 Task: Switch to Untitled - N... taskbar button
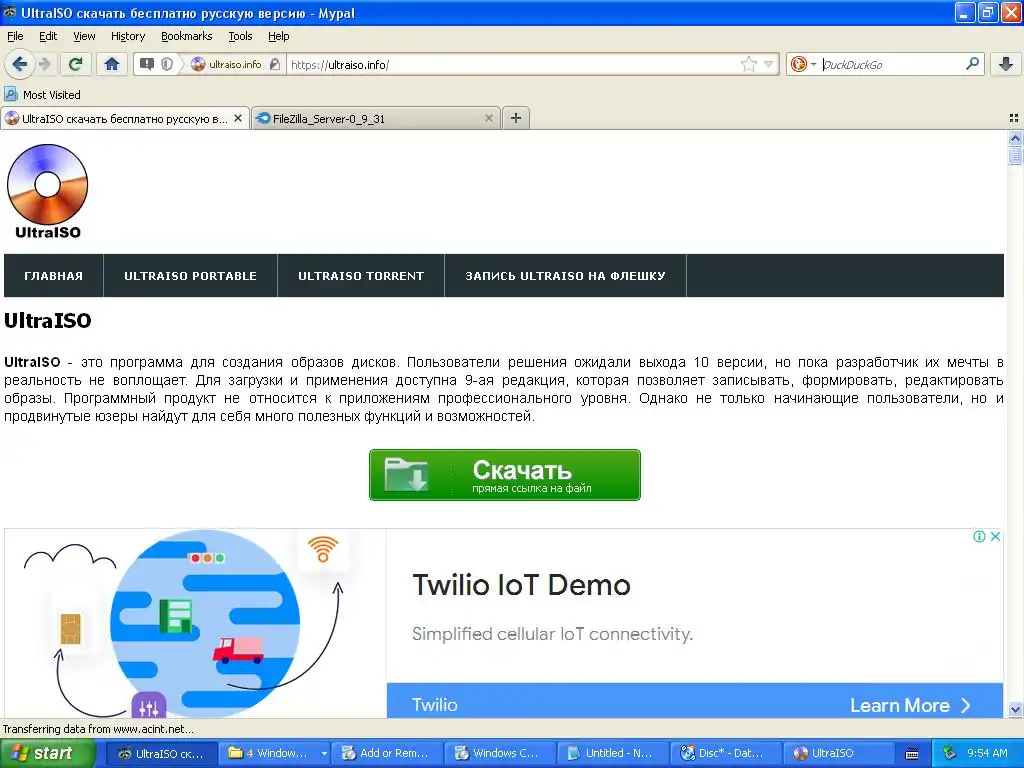tap(613, 753)
